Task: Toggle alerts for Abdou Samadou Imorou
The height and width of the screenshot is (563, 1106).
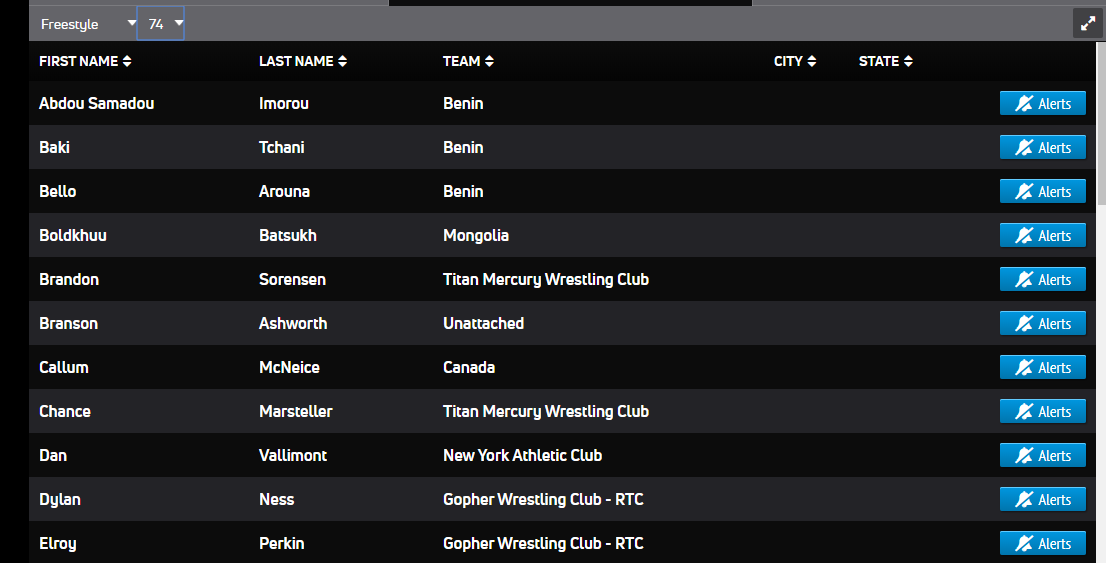Action: pyautogui.click(x=1043, y=103)
